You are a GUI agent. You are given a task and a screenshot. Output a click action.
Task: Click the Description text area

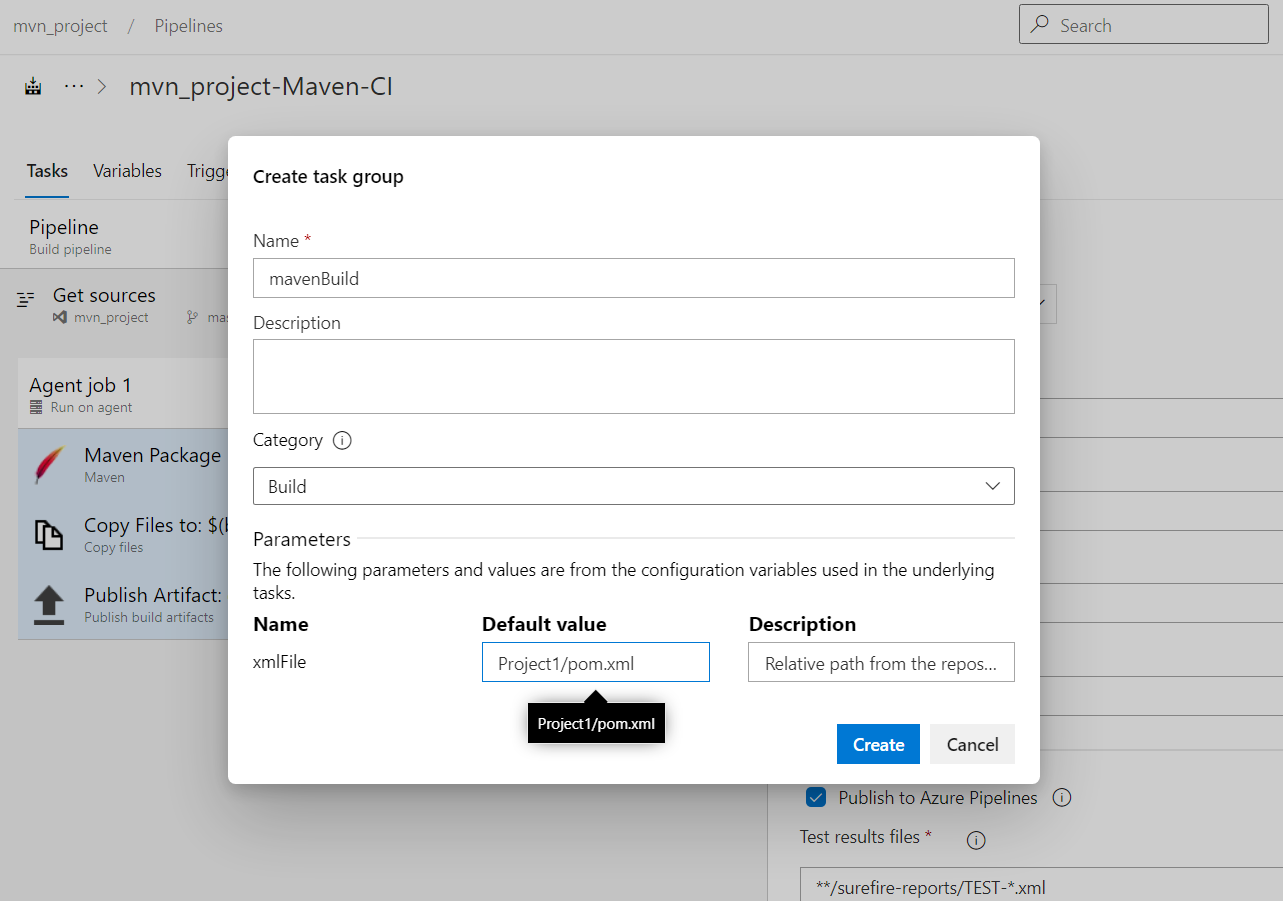[x=633, y=376]
